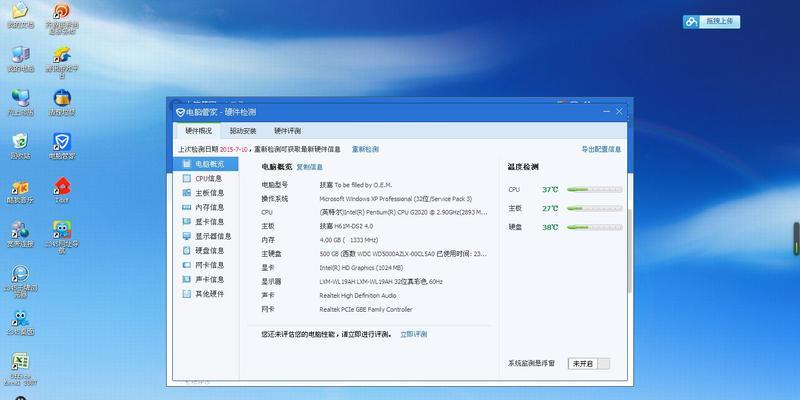Open the 电脑管家 desktop shortcut
Viewport: 800px width, 400px height.
click(x=62, y=146)
